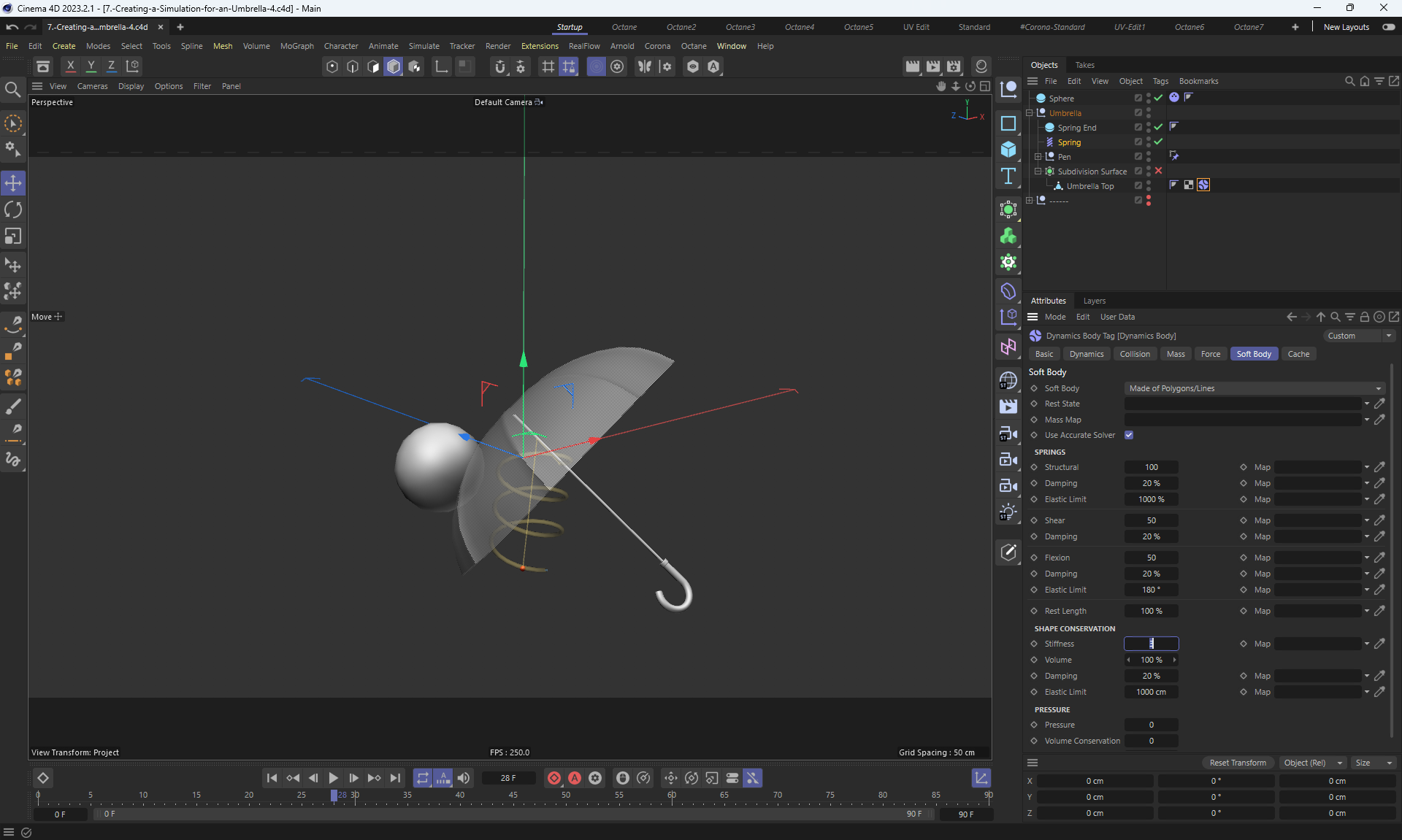This screenshot has height=840, width=1402.
Task: Click the Text spline tool icon
Action: [x=1008, y=176]
